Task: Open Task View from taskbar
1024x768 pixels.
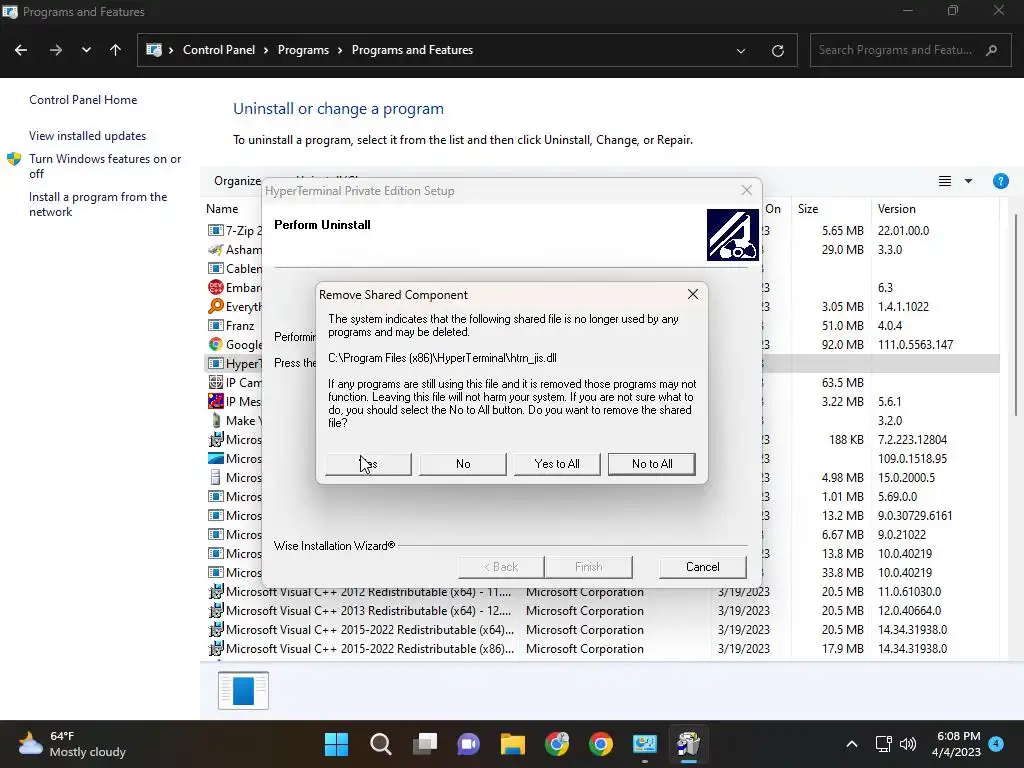Action: pos(424,744)
